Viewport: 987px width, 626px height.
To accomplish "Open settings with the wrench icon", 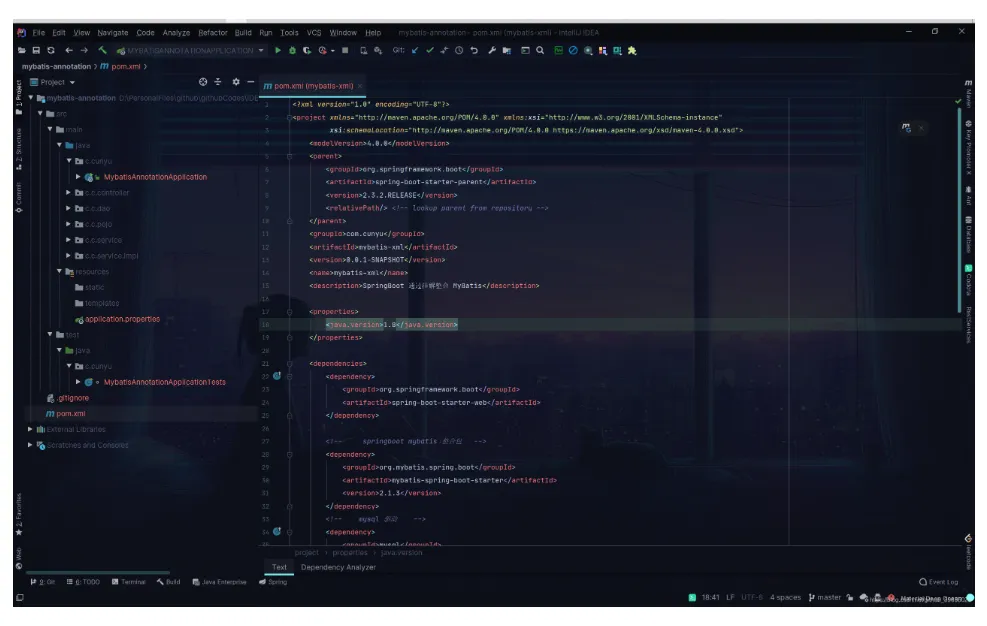I will click(492, 50).
